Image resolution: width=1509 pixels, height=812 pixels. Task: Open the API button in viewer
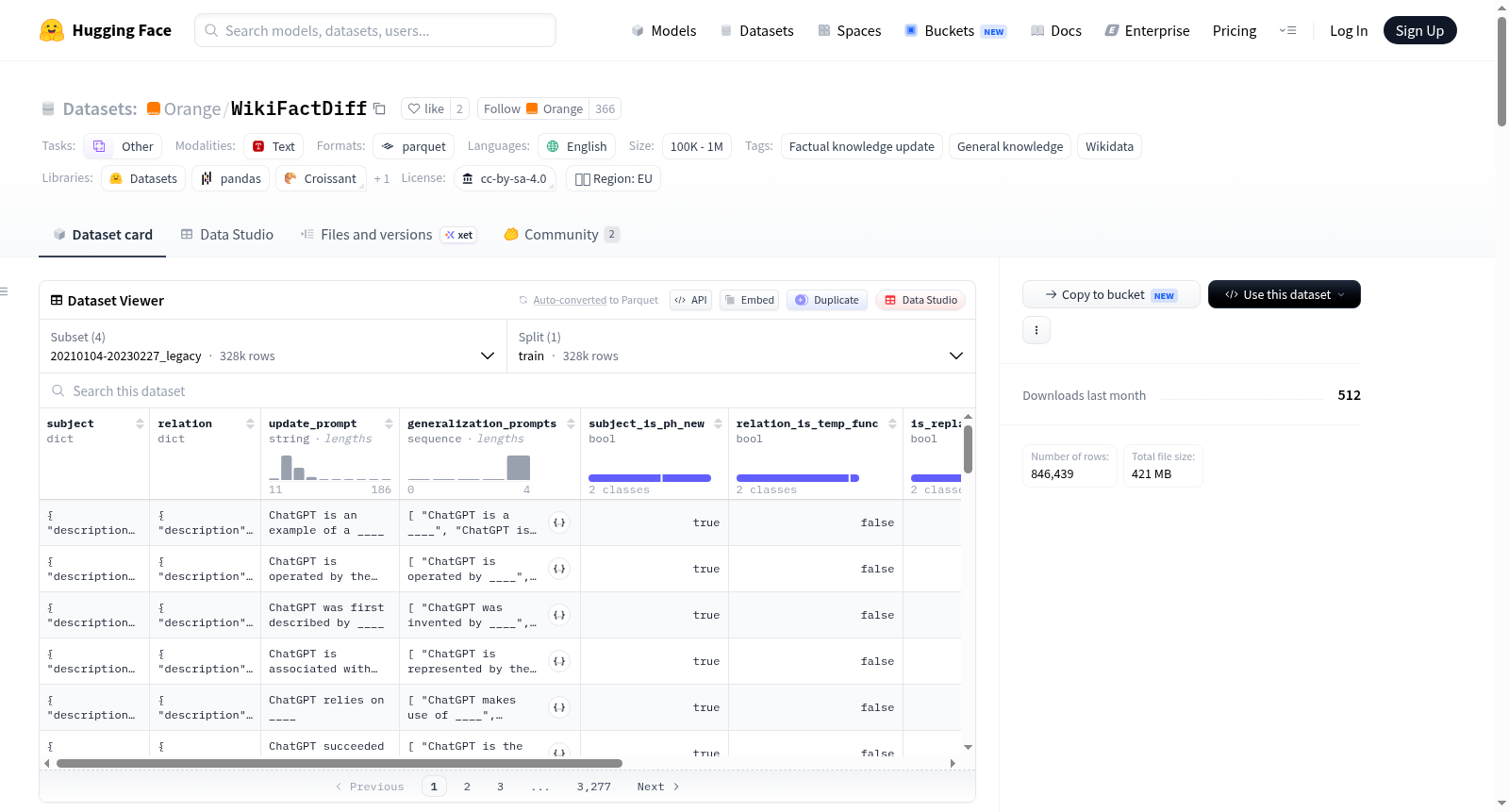(x=690, y=300)
